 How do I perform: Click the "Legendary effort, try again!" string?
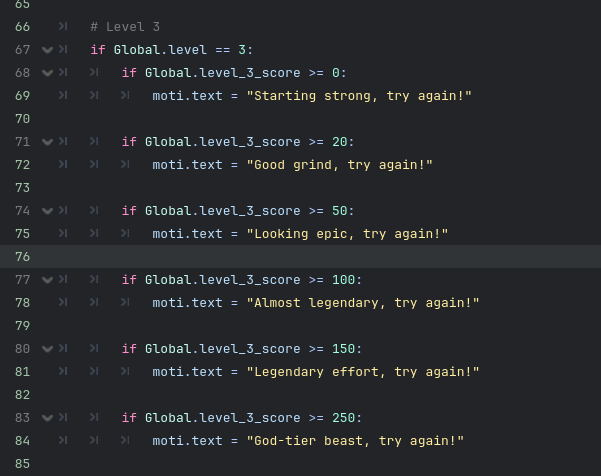click(x=363, y=372)
